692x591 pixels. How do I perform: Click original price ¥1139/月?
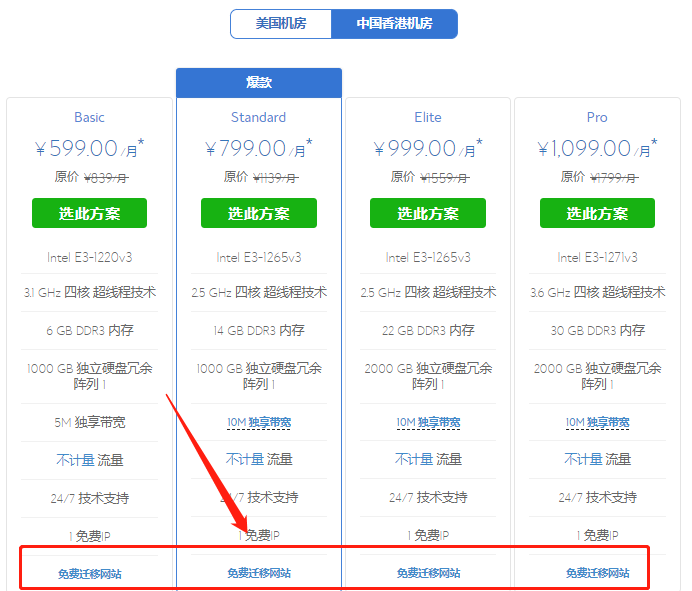click(275, 178)
